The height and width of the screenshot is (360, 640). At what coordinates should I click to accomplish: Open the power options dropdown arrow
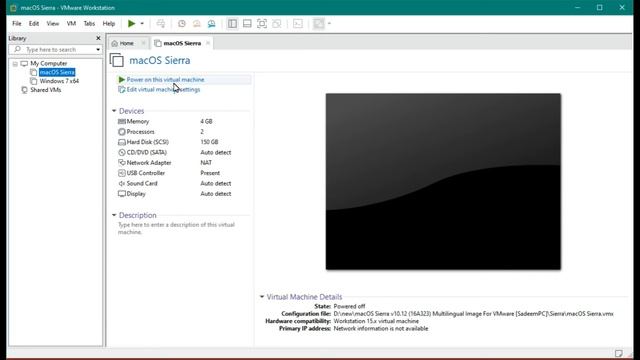[x=142, y=24]
